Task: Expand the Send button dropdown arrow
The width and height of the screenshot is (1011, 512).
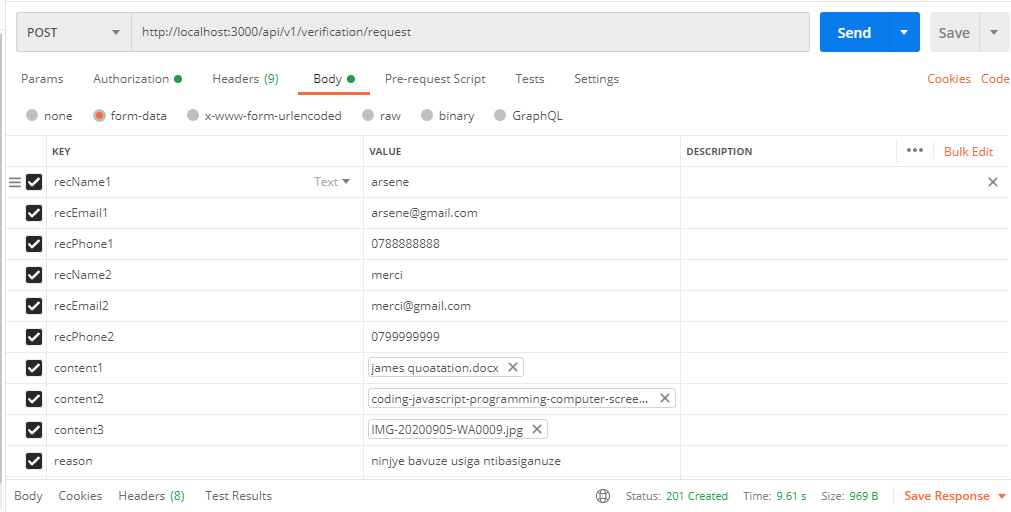Action: click(904, 32)
